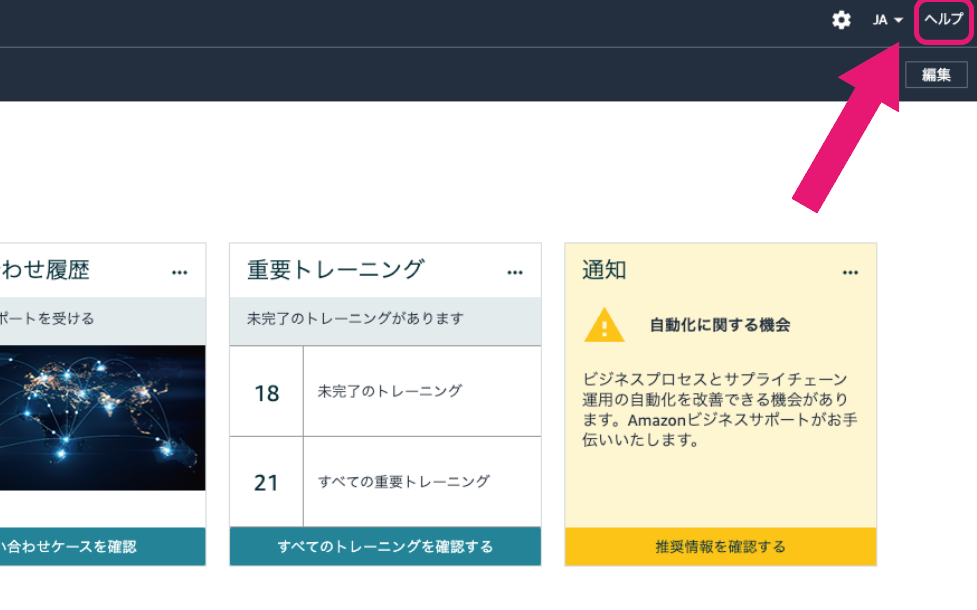Expand the chevron next to JA
Viewport: 977px width, 610px height.
897,20
